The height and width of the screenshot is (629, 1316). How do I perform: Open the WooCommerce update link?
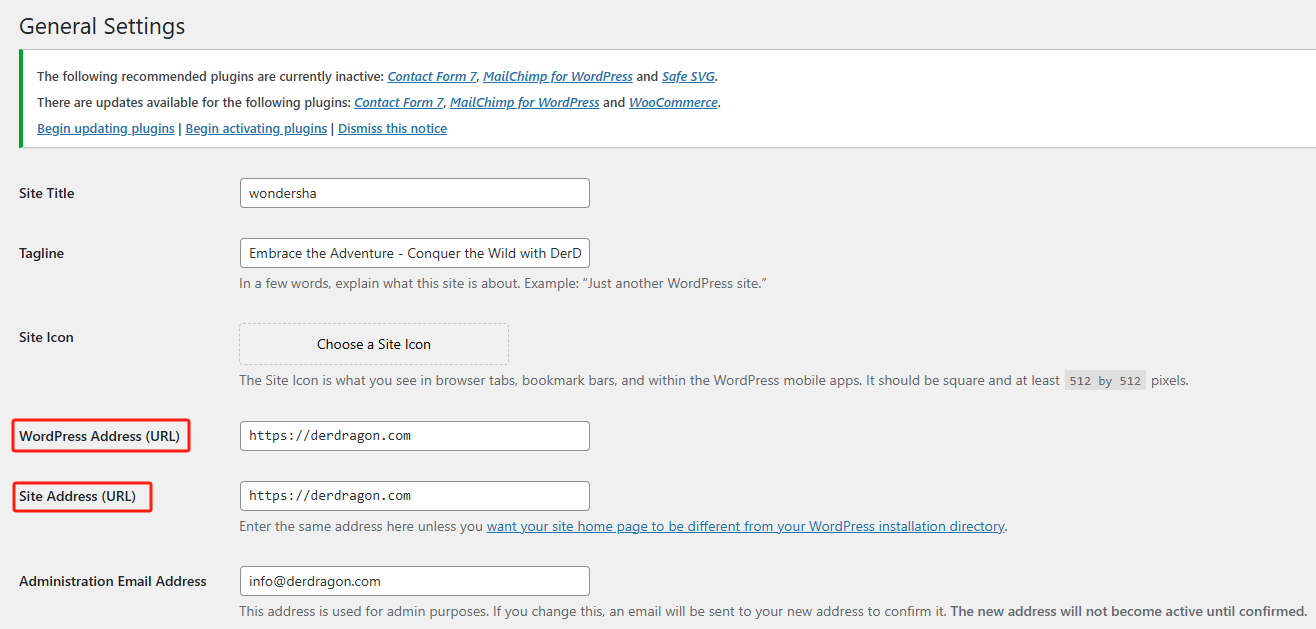673,102
